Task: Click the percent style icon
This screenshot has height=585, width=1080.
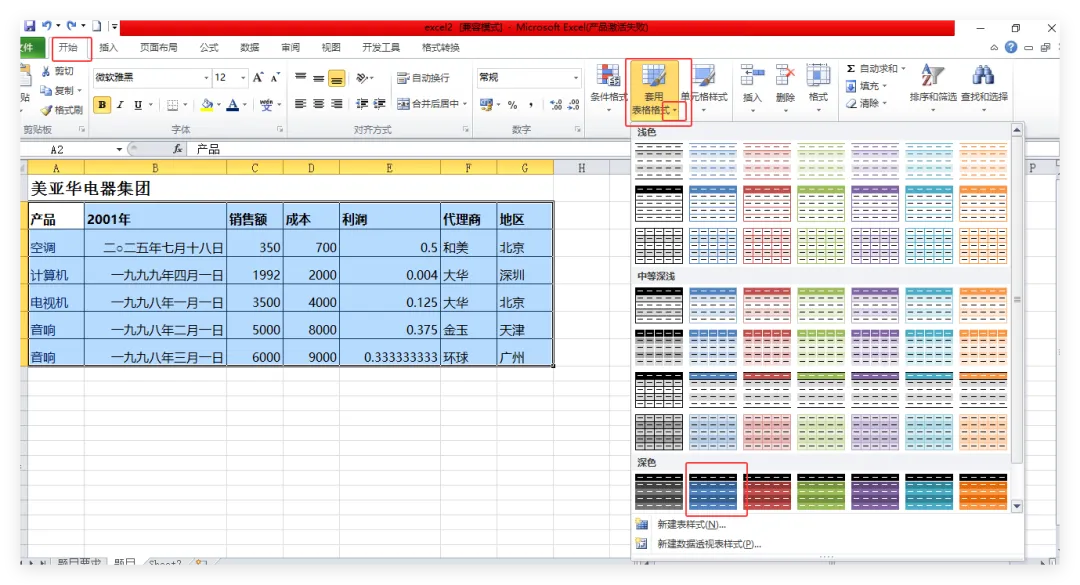Action: point(512,105)
